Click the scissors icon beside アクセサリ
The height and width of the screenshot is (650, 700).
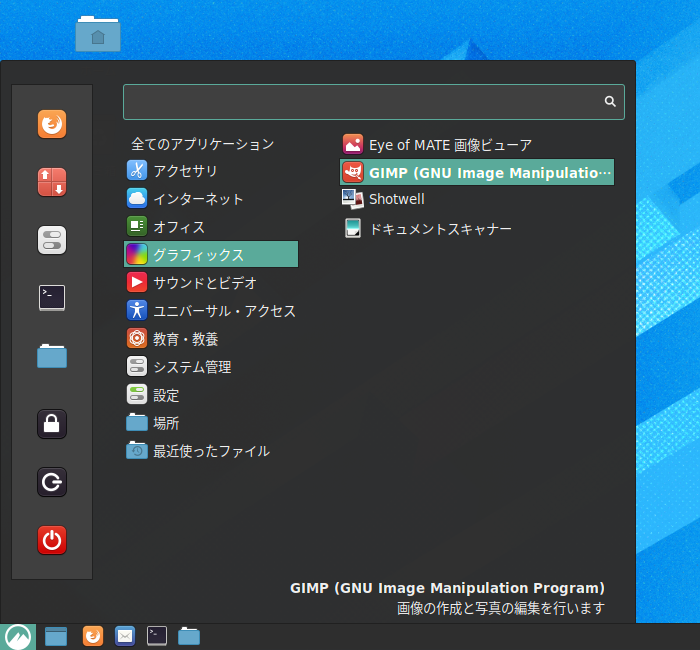pos(137,171)
